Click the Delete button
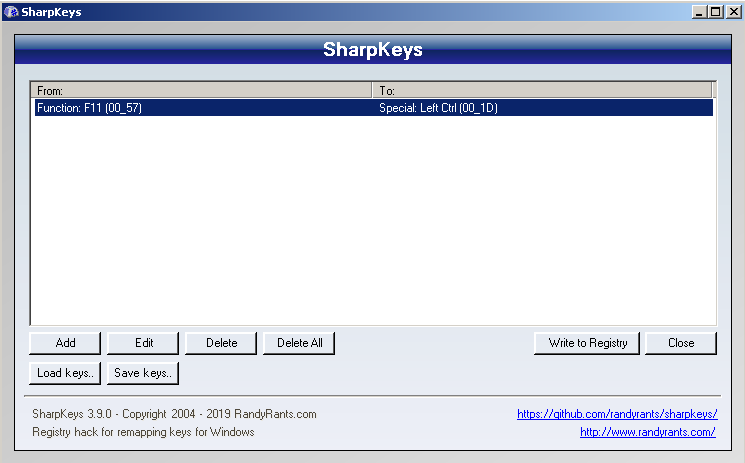Screen dimensions: 745x463 [x=221, y=343]
